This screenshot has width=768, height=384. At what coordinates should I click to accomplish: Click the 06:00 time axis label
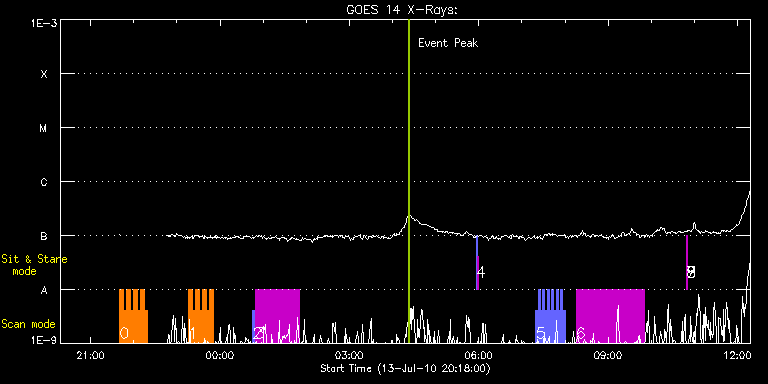tap(479, 356)
